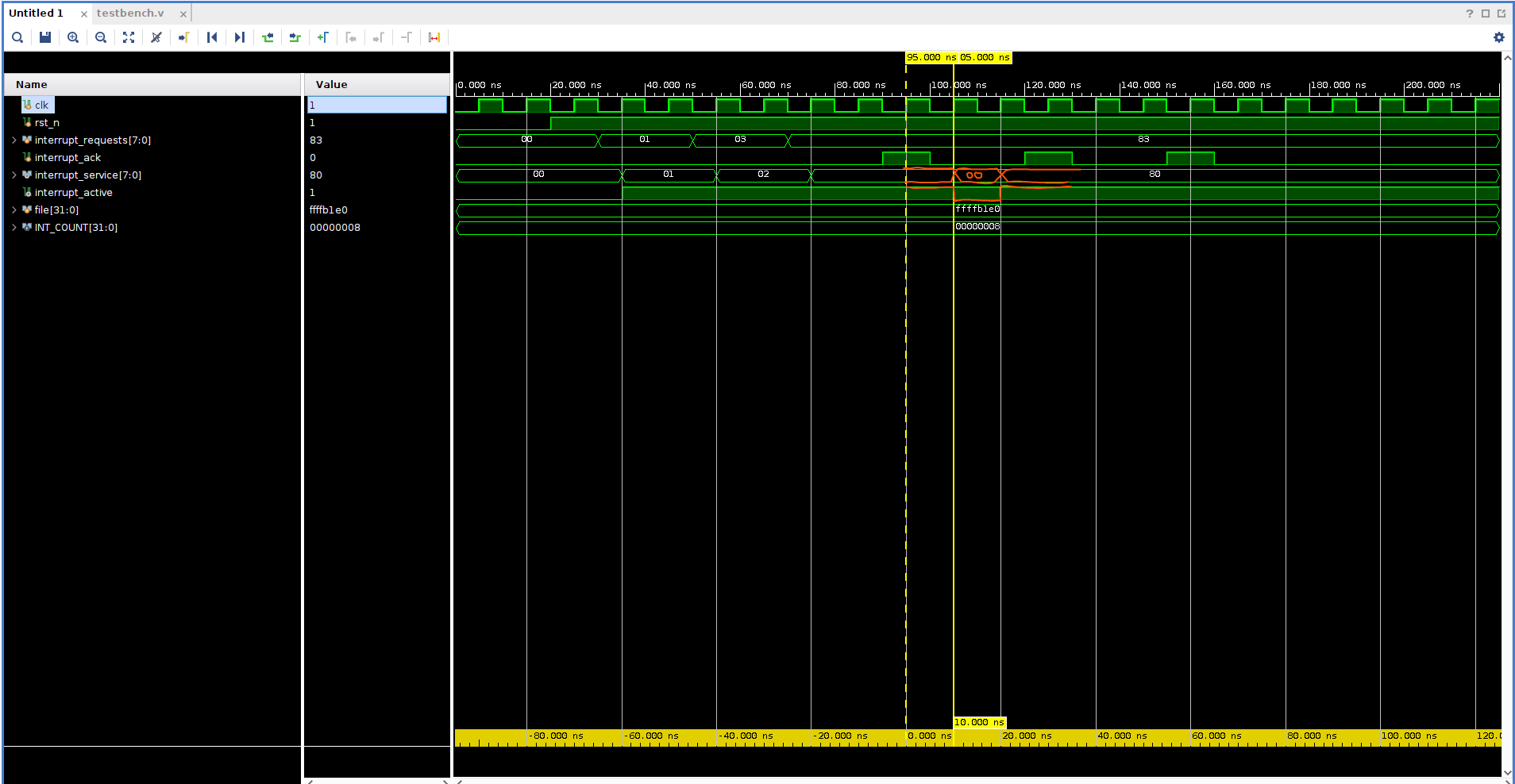Close the testbench.v tab

point(183,14)
